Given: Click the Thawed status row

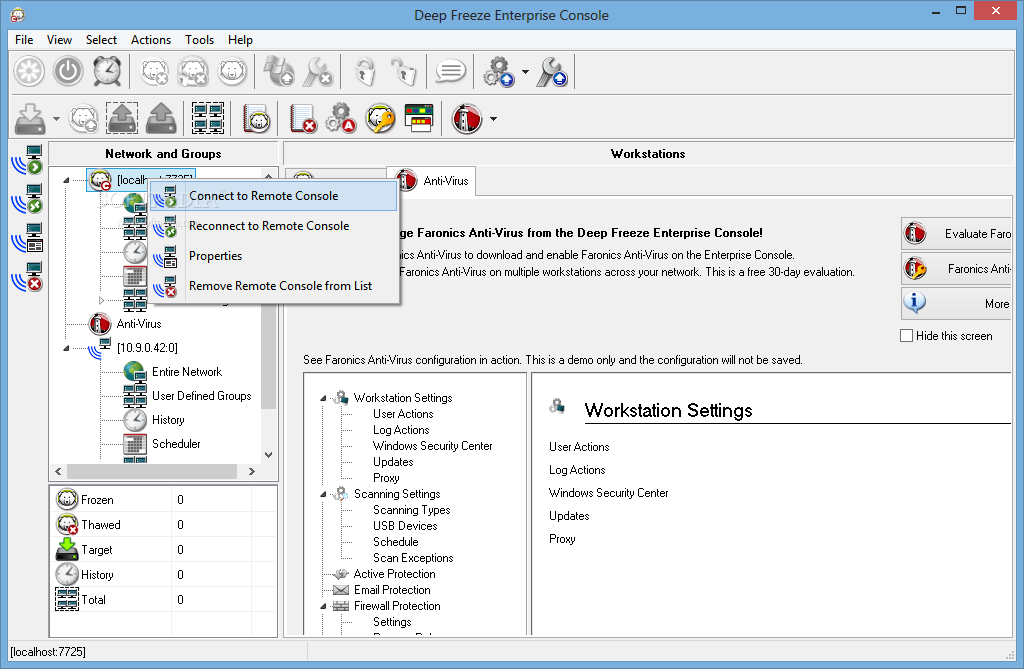Looking at the screenshot, I should [x=163, y=525].
